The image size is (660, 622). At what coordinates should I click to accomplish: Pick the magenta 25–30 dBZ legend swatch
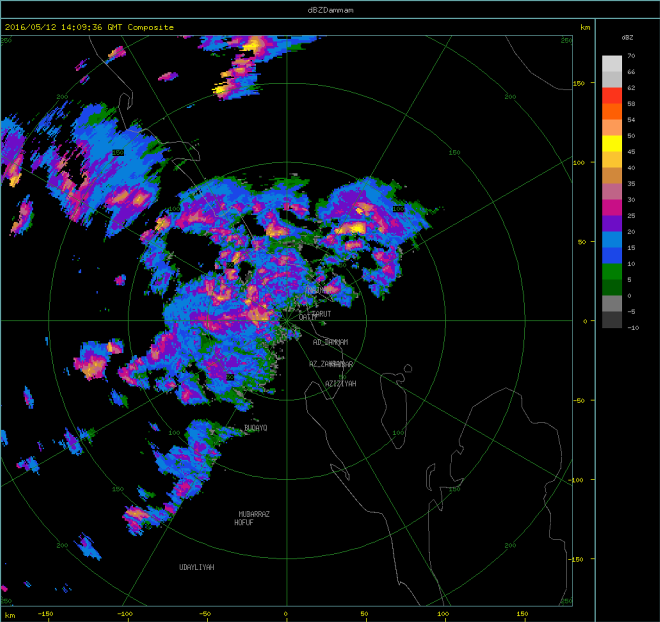pyautogui.click(x=612, y=207)
